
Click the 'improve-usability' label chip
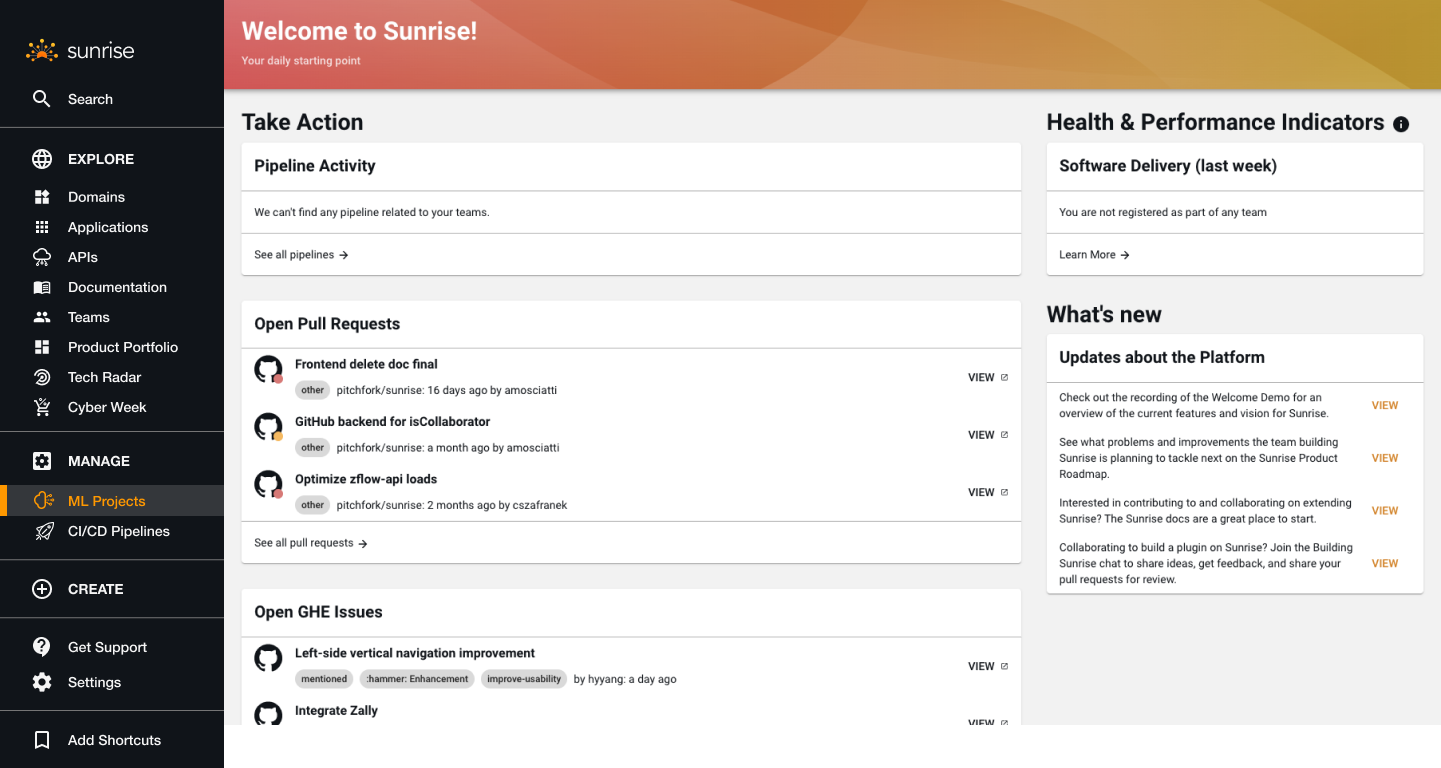tap(524, 679)
